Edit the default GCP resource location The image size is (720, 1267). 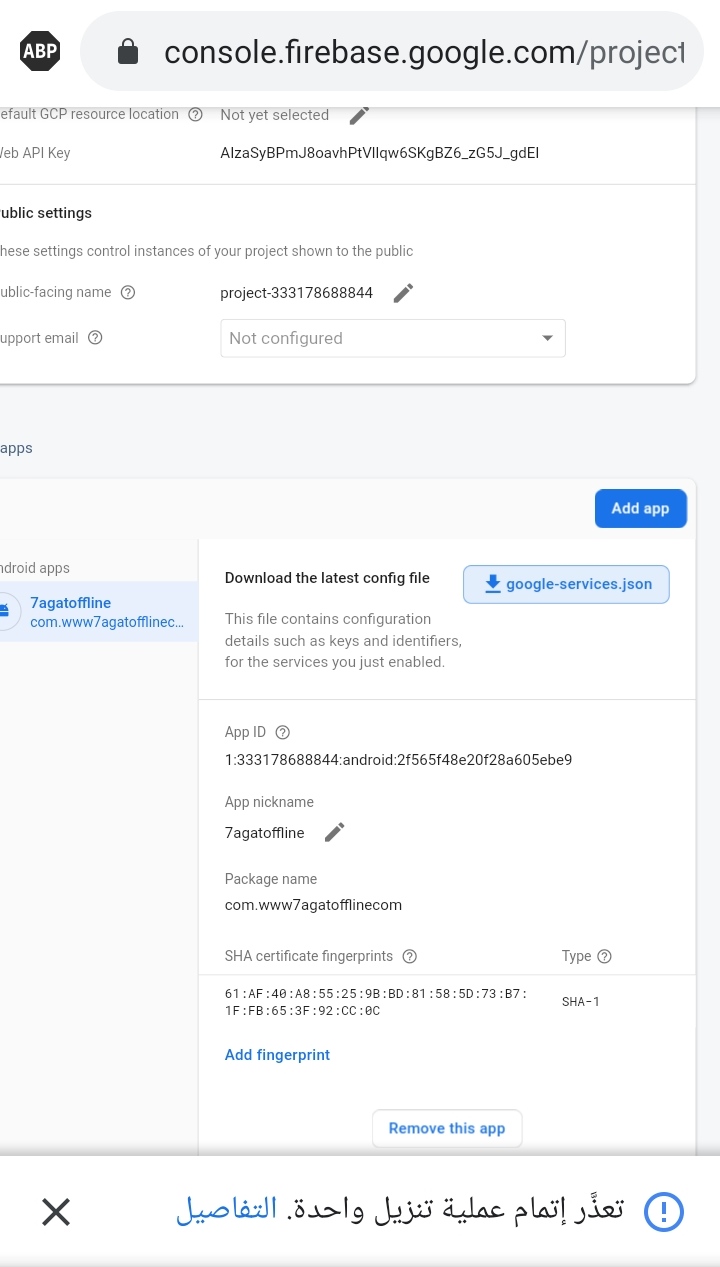(x=359, y=115)
